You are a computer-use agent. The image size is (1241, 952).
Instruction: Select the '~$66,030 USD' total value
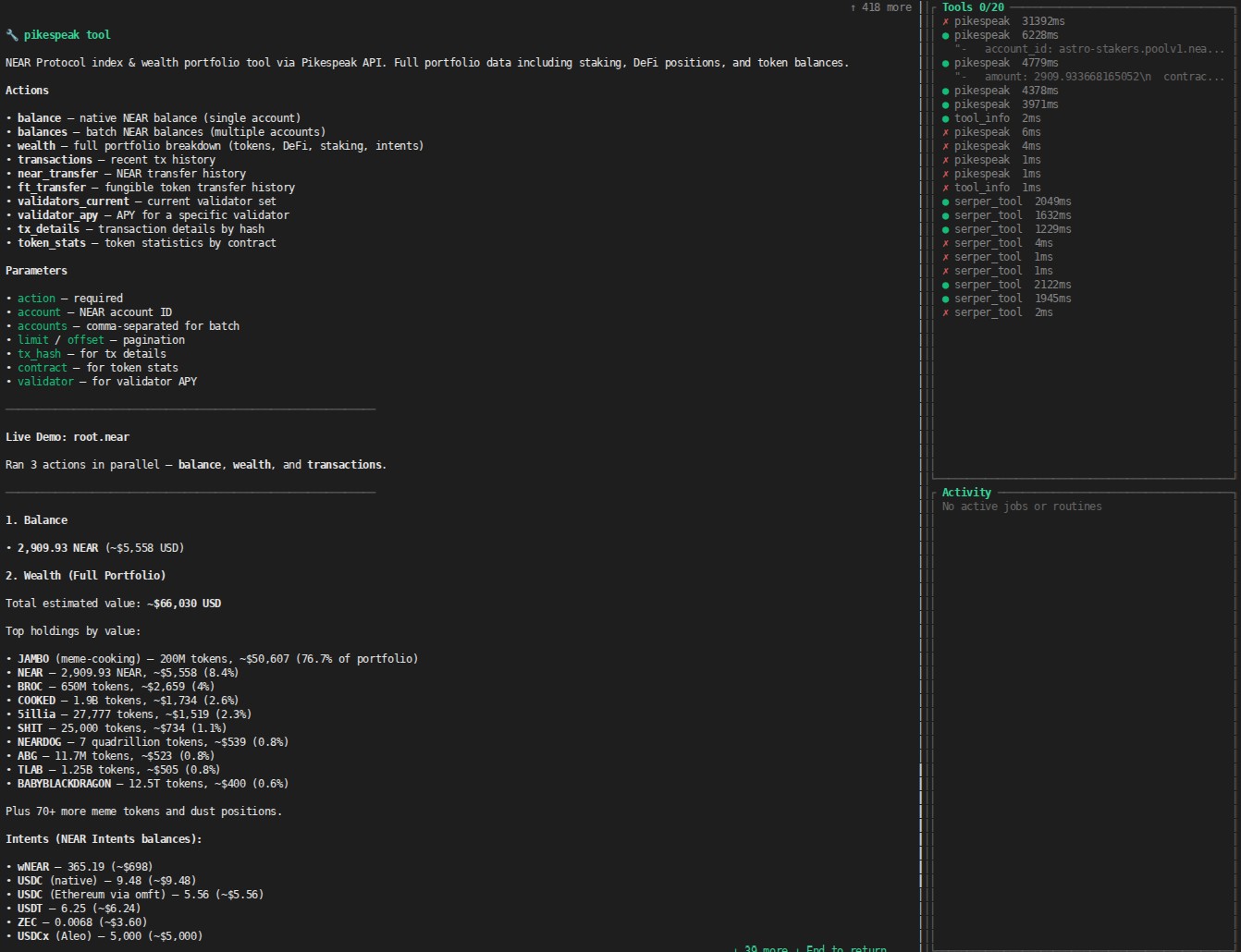tap(184, 604)
